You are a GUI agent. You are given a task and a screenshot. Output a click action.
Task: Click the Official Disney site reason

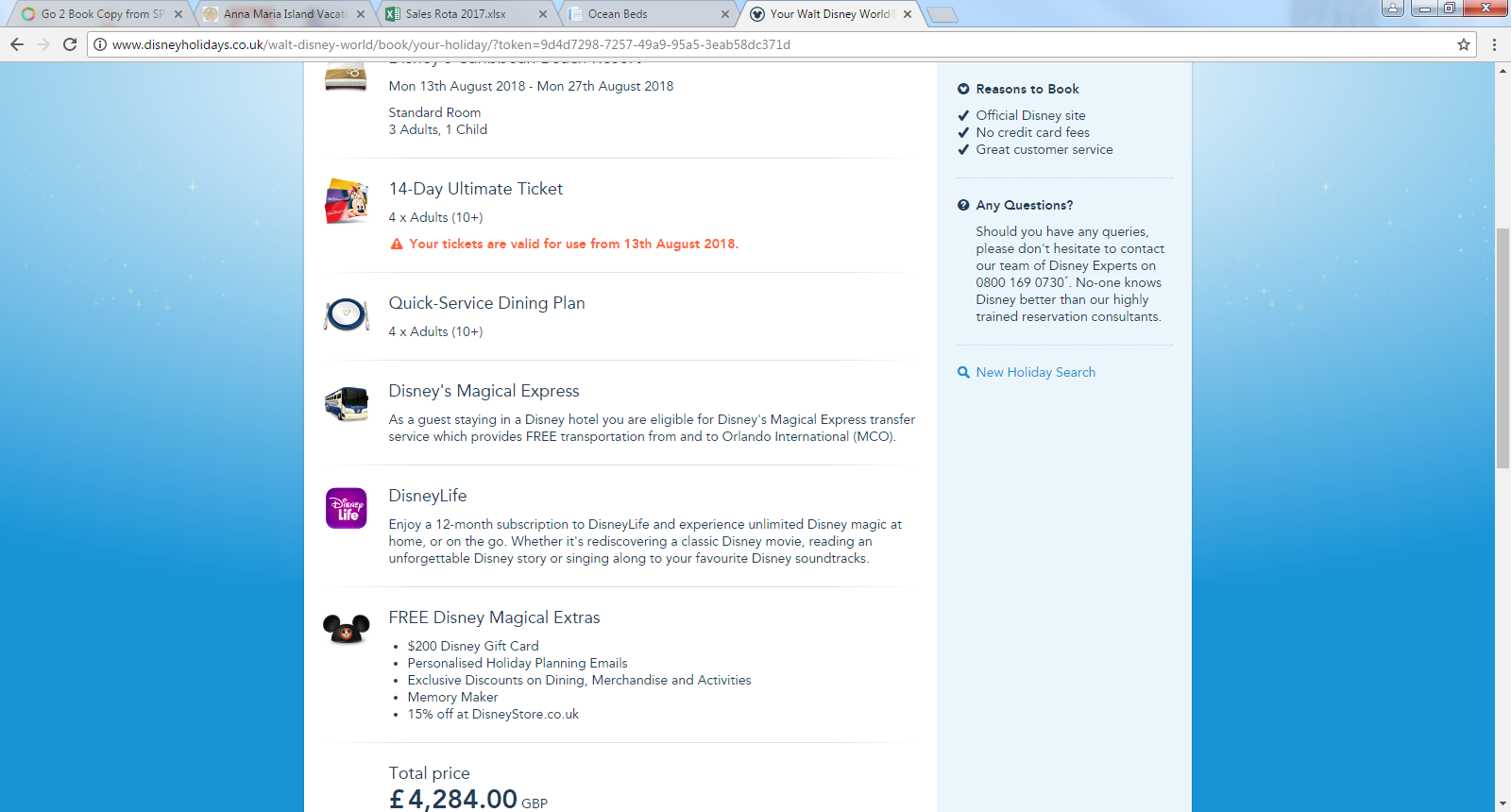pos(1031,115)
